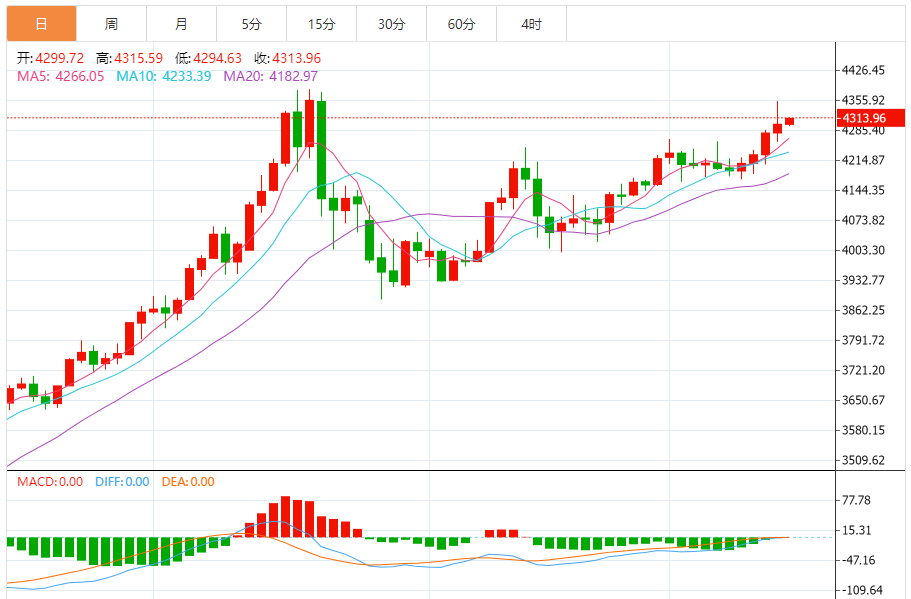Click the 4144.35 price axis label
This screenshot has height=599, width=911.
tap(863, 190)
